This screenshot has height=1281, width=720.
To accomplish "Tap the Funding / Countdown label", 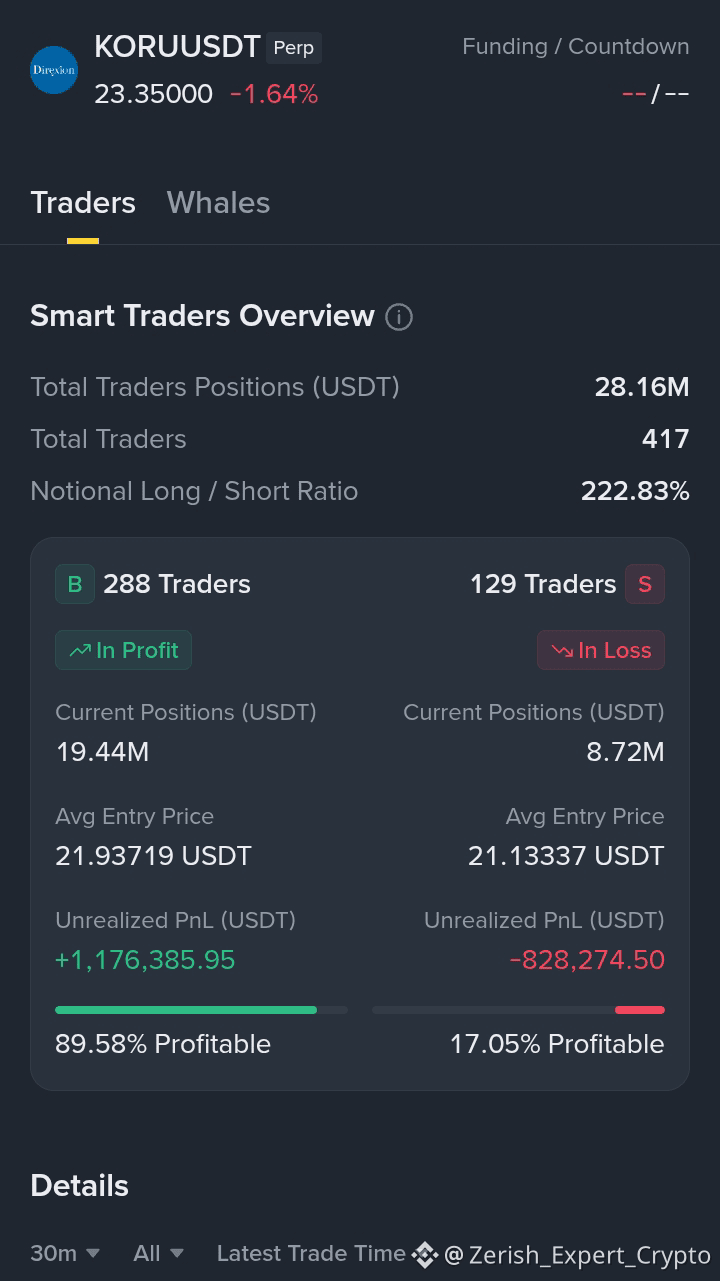I will tap(575, 47).
